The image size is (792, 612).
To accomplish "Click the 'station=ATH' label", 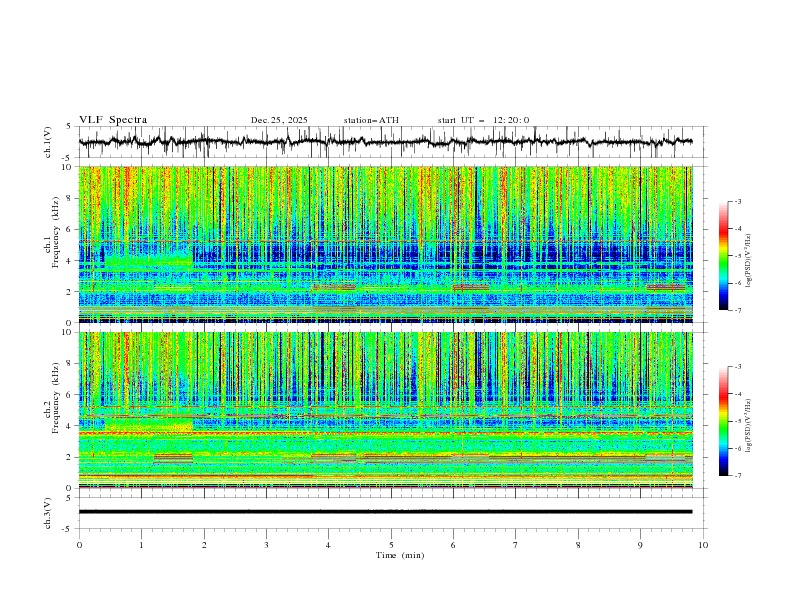I will (371, 120).
